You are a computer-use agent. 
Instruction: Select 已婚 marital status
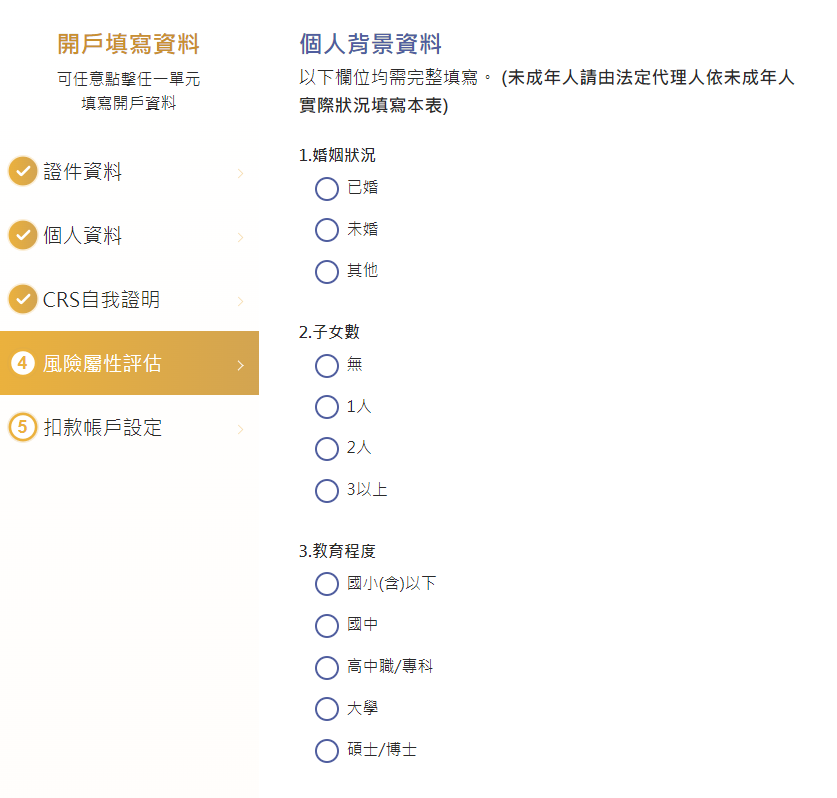point(327,188)
